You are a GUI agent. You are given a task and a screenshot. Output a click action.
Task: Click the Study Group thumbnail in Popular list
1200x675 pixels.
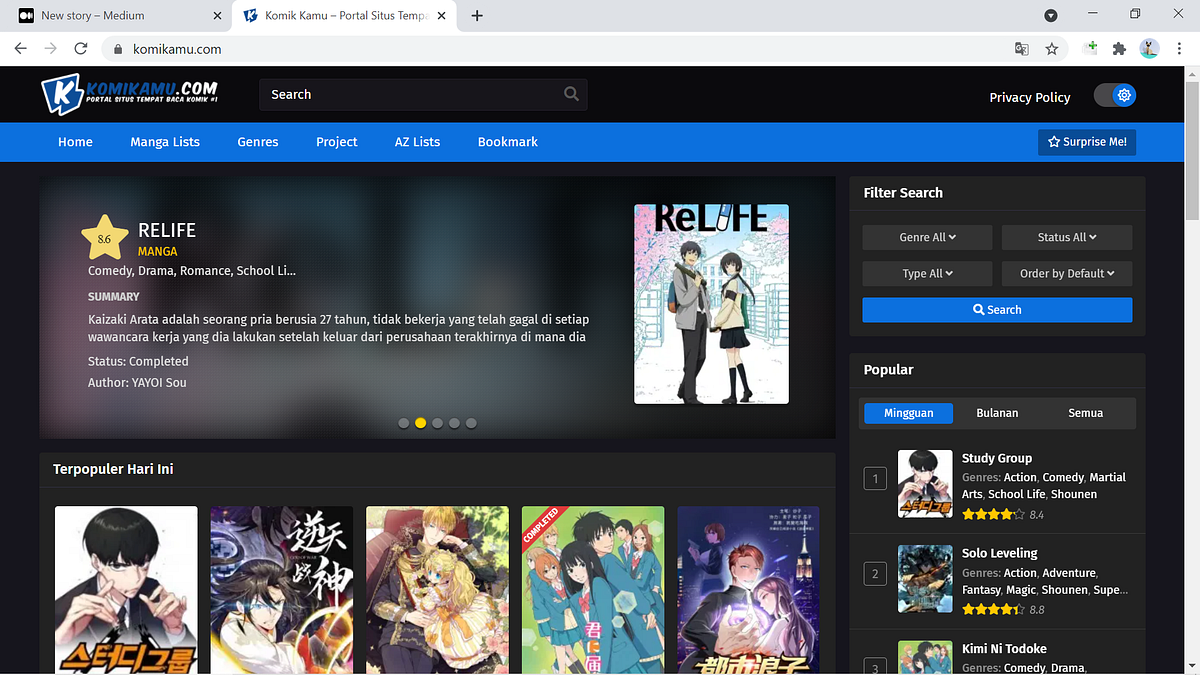925,484
